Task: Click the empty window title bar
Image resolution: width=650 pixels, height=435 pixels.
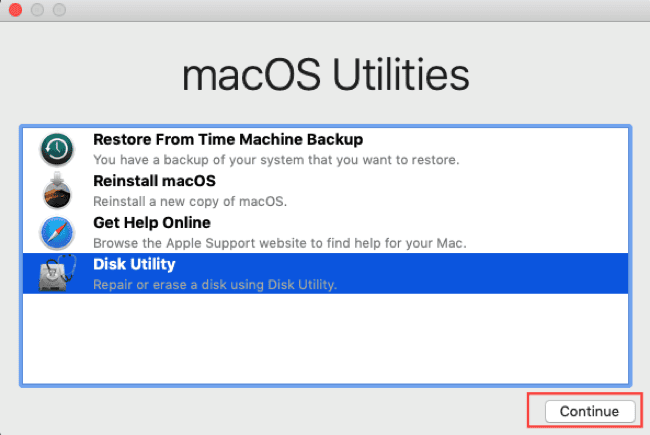Action: pyautogui.click(x=325, y=9)
